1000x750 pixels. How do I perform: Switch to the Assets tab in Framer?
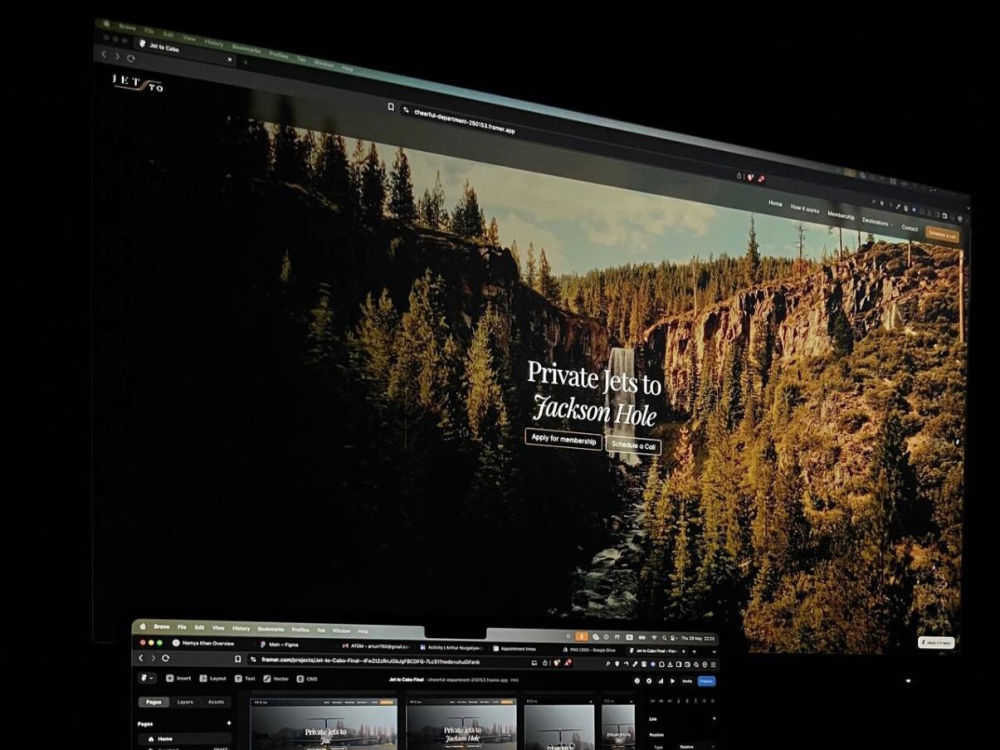click(x=216, y=702)
